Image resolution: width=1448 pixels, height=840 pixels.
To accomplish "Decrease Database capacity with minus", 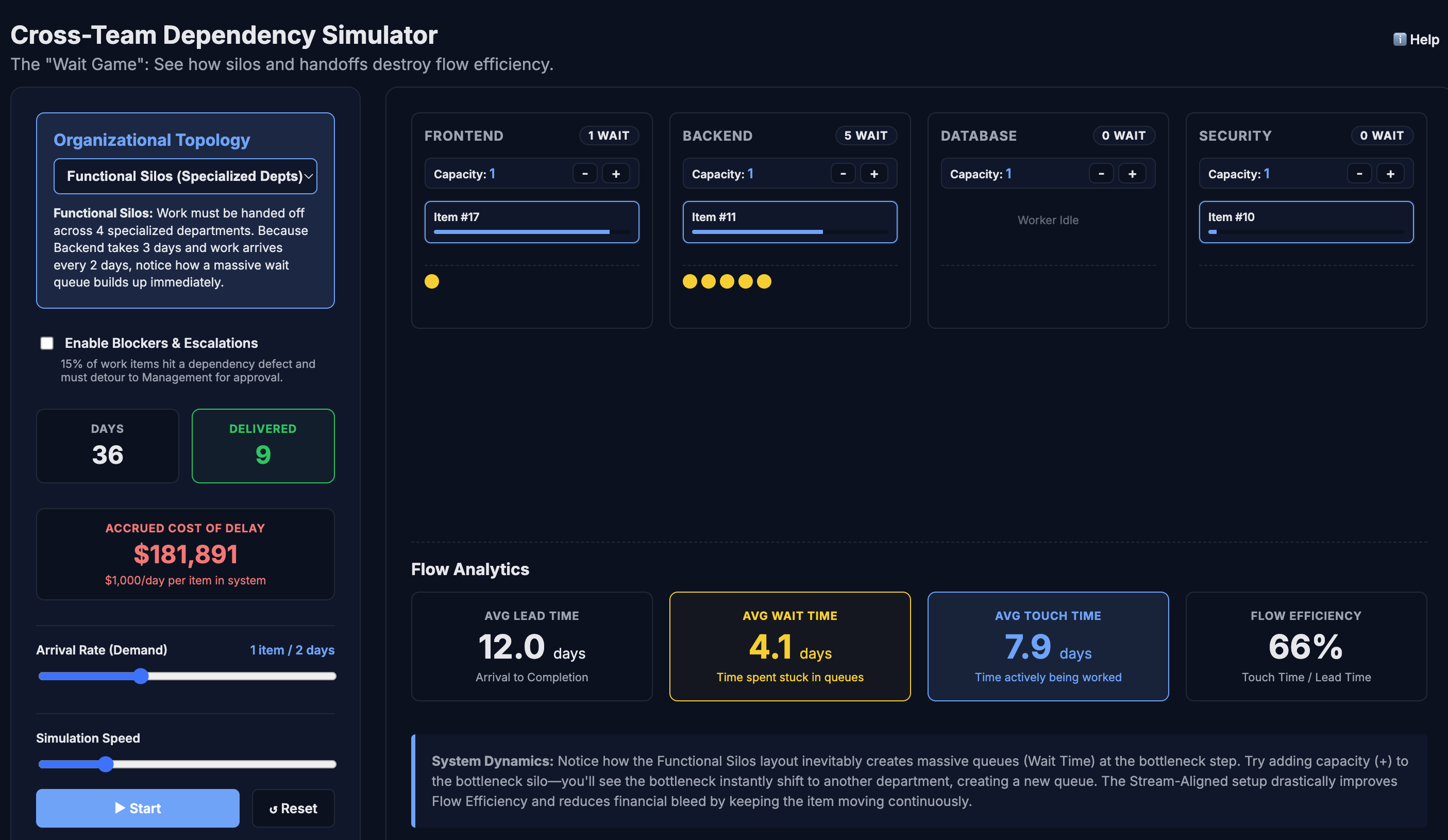I will tap(1101, 174).
